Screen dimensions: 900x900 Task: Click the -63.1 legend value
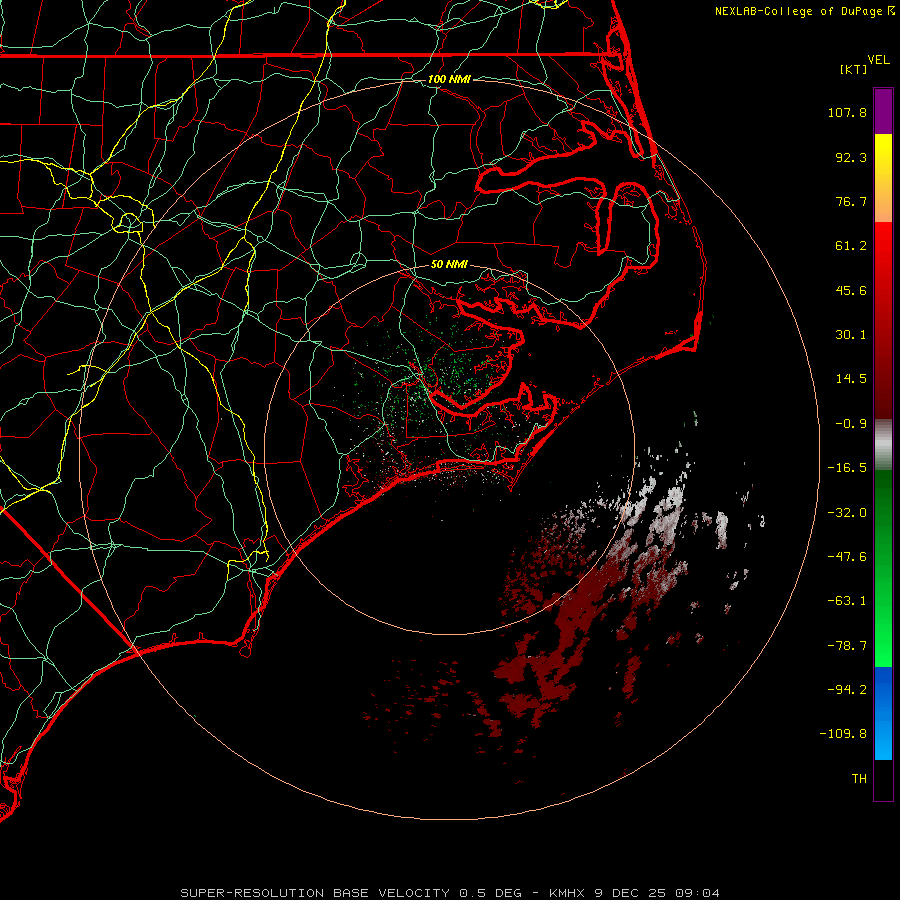coord(847,601)
